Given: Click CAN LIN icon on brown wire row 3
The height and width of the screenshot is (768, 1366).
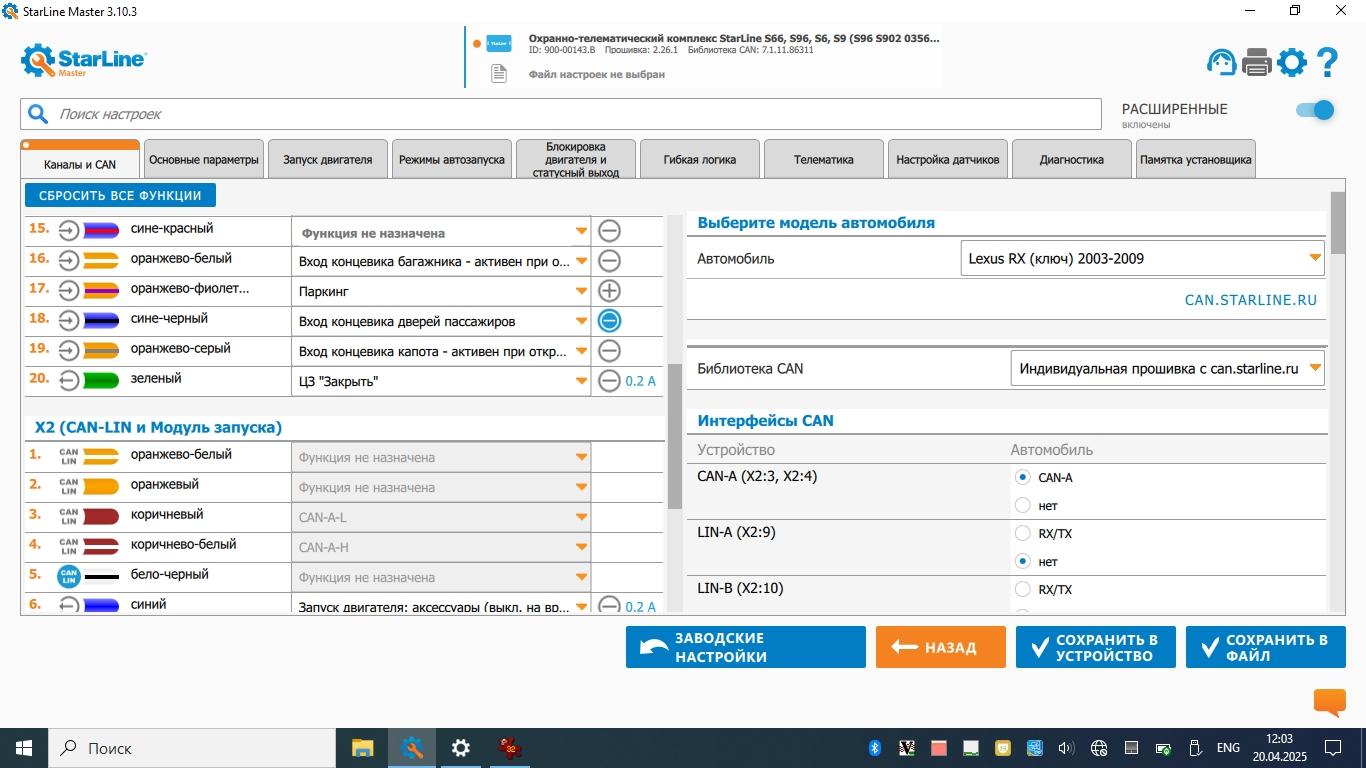Looking at the screenshot, I should click(x=68, y=516).
